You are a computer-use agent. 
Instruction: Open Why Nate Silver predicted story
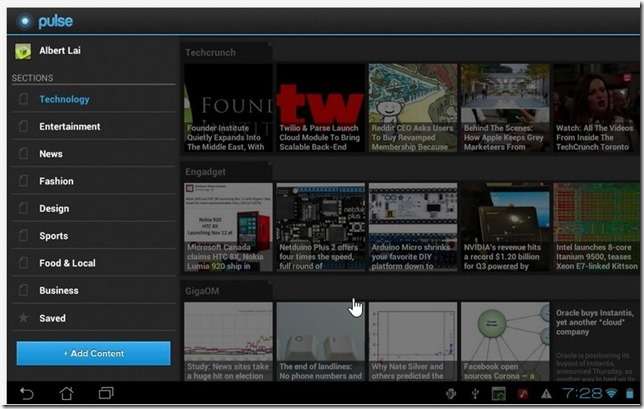pos(413,342)
